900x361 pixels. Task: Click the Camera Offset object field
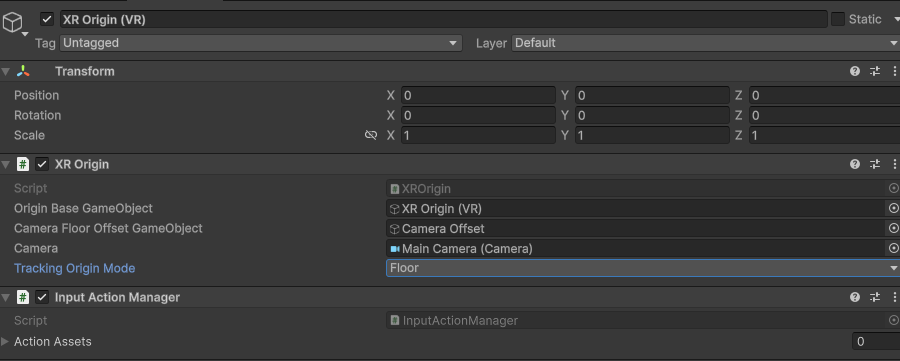[x=637, y=228]
